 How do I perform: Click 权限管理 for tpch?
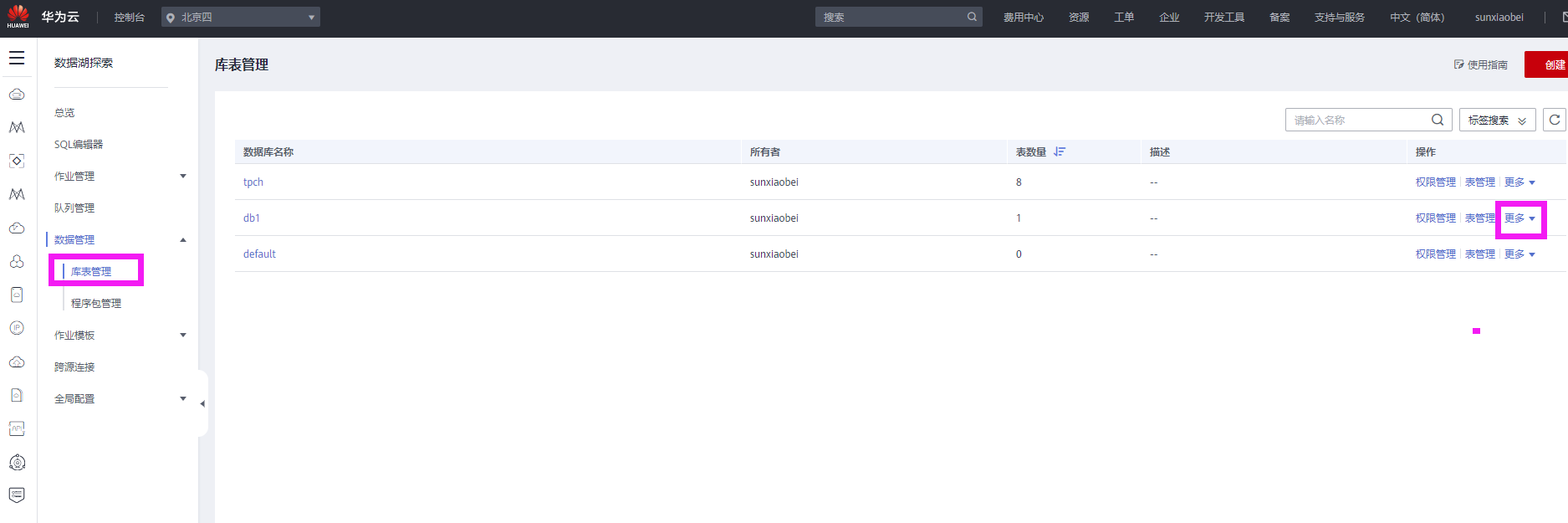1436,182
